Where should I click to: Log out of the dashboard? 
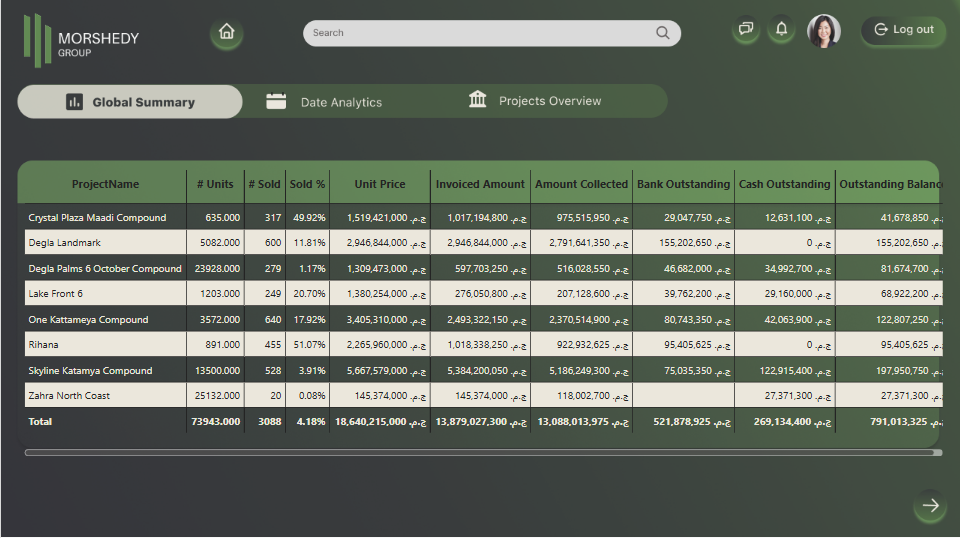click(x=904, y=29)
